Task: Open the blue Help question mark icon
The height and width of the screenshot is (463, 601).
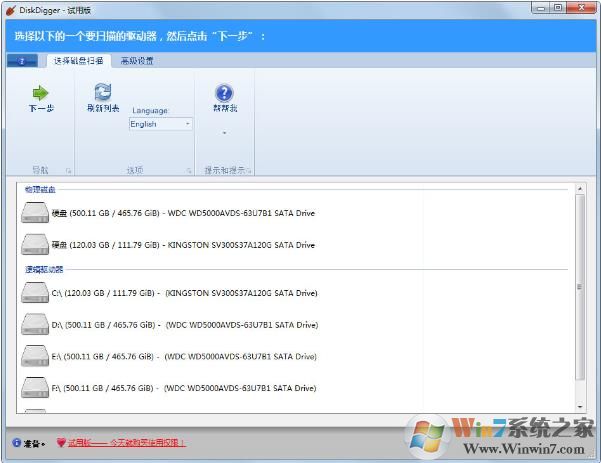Action: (x=224, y=93)
